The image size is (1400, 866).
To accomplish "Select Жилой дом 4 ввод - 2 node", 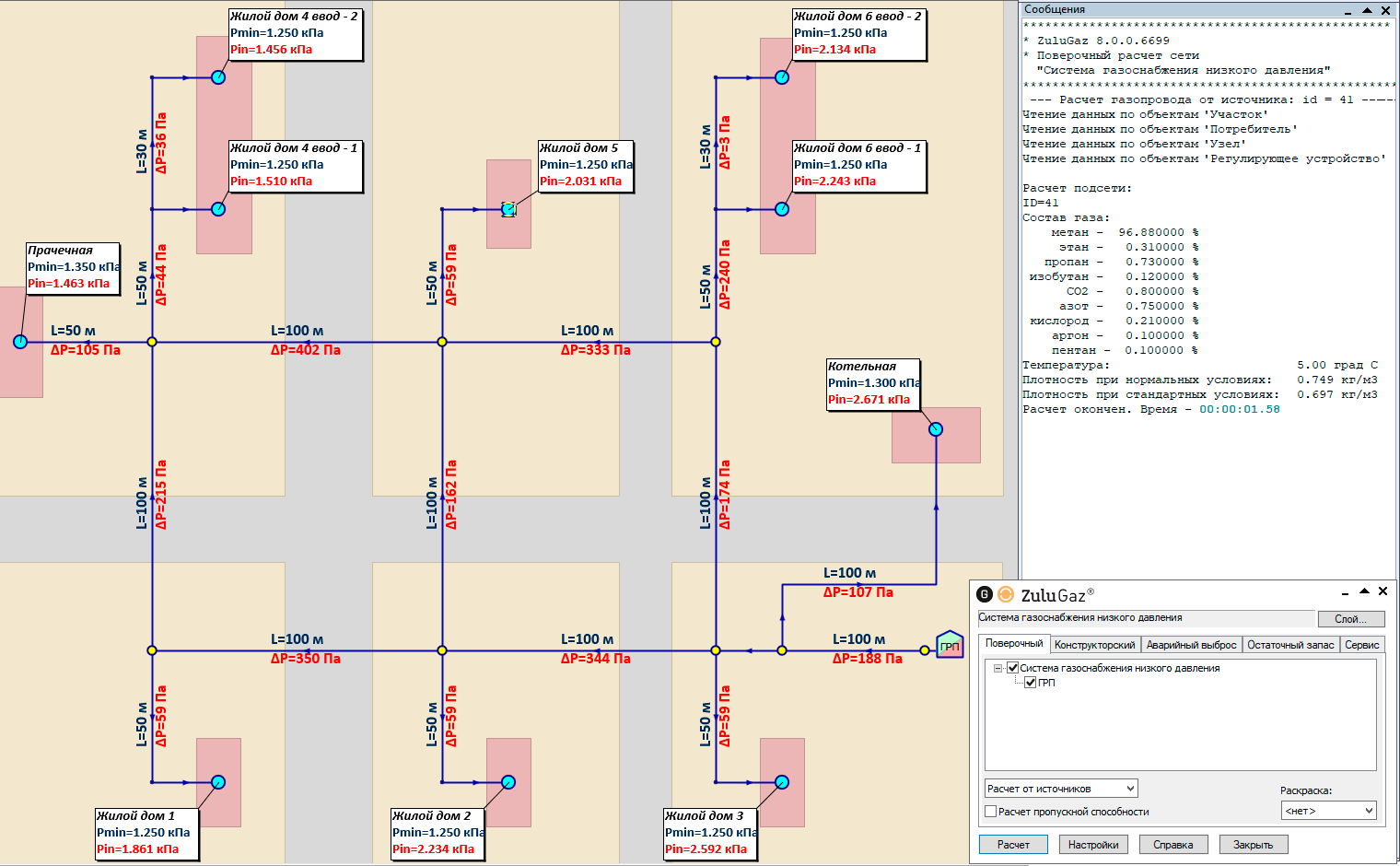I will tap(218, 77).
